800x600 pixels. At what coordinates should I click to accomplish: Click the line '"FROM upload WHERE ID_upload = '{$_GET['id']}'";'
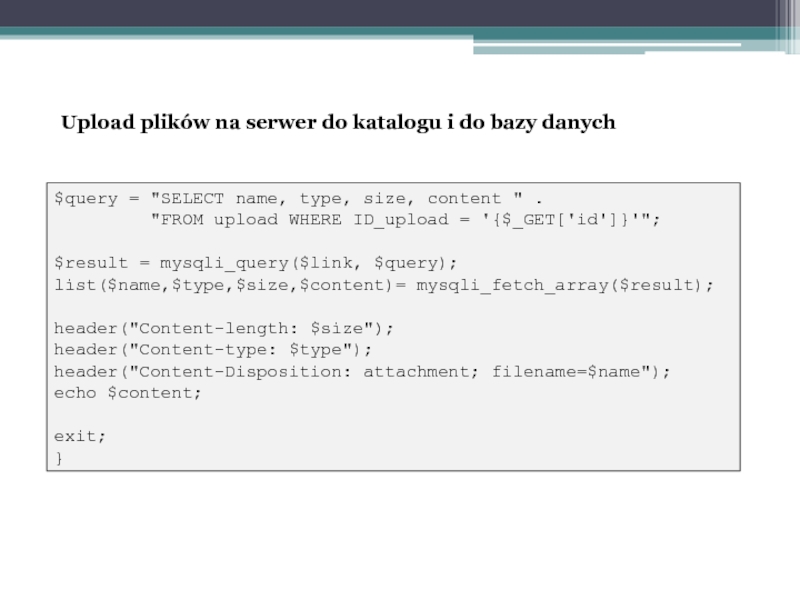[x=406, y=220]
